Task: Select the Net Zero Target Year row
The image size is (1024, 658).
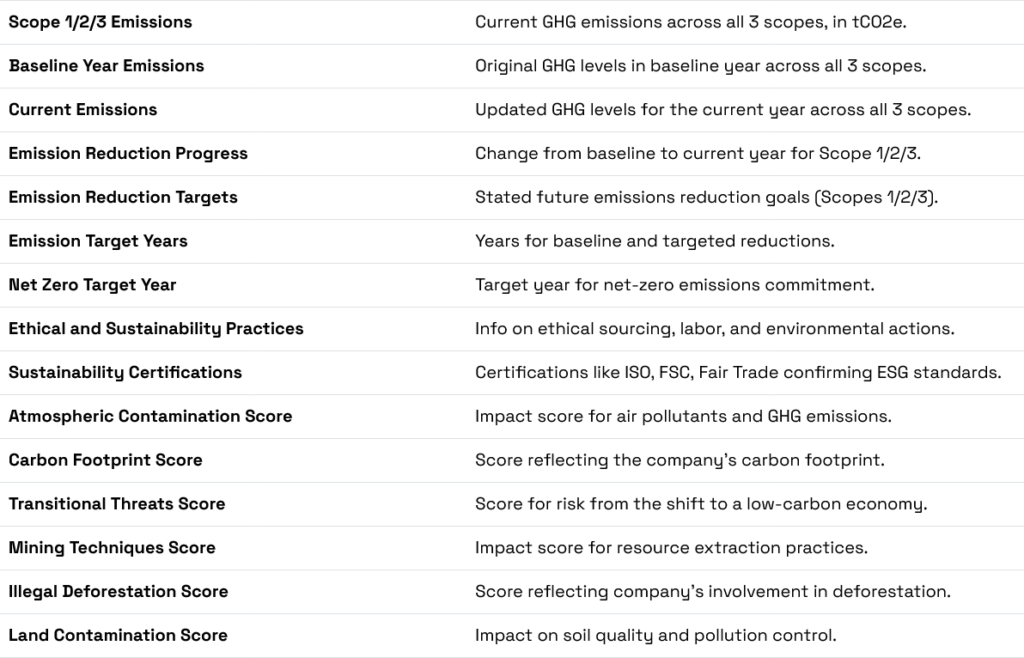Action: click(93, 285)
